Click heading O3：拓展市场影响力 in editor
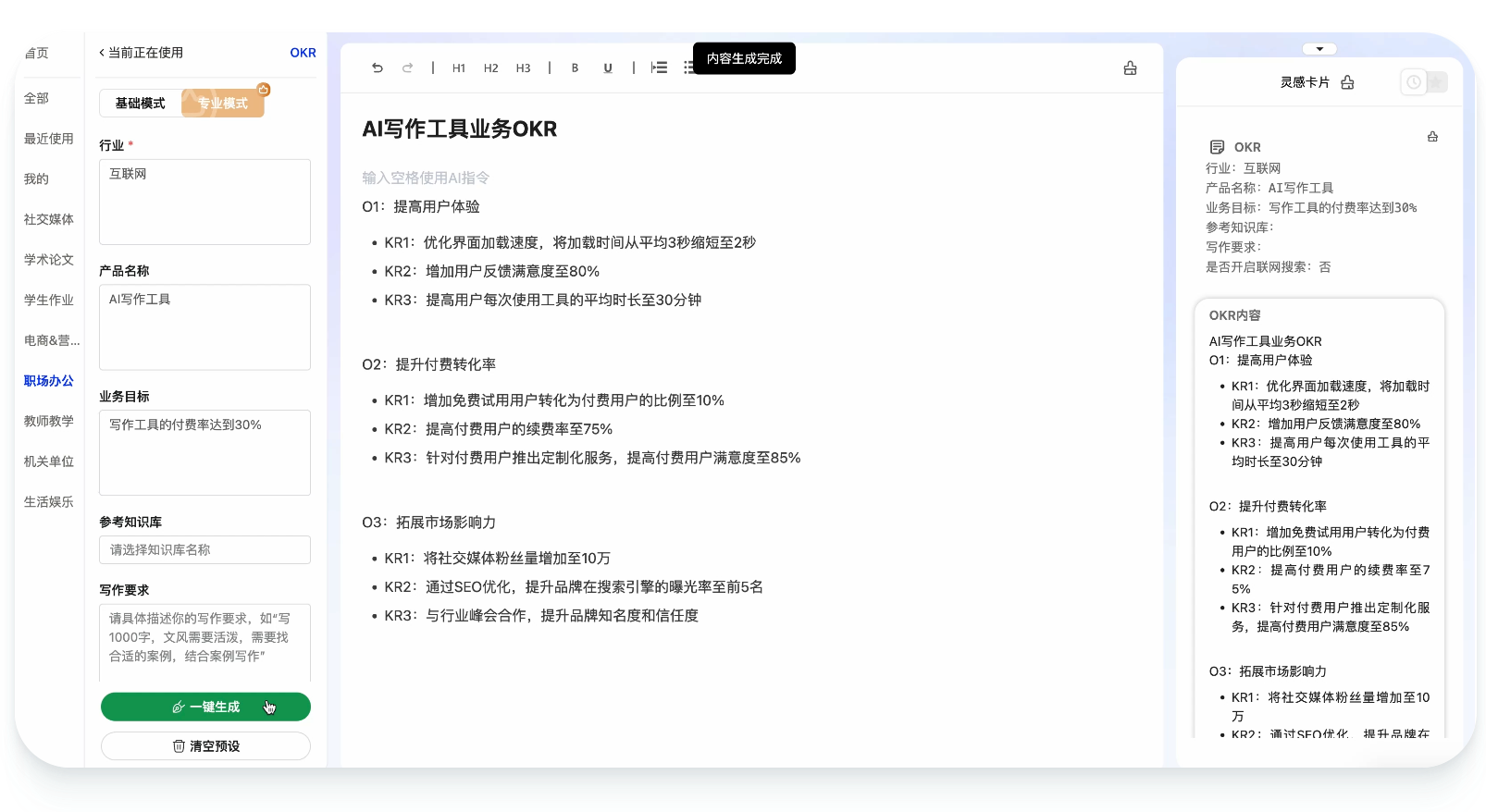1486x812 pixels. (429, 523)
